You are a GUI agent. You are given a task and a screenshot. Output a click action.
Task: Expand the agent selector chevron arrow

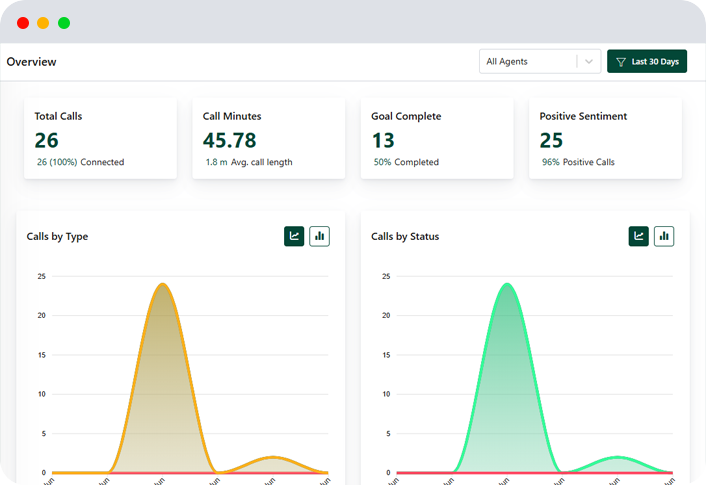[x=589, y=62]
